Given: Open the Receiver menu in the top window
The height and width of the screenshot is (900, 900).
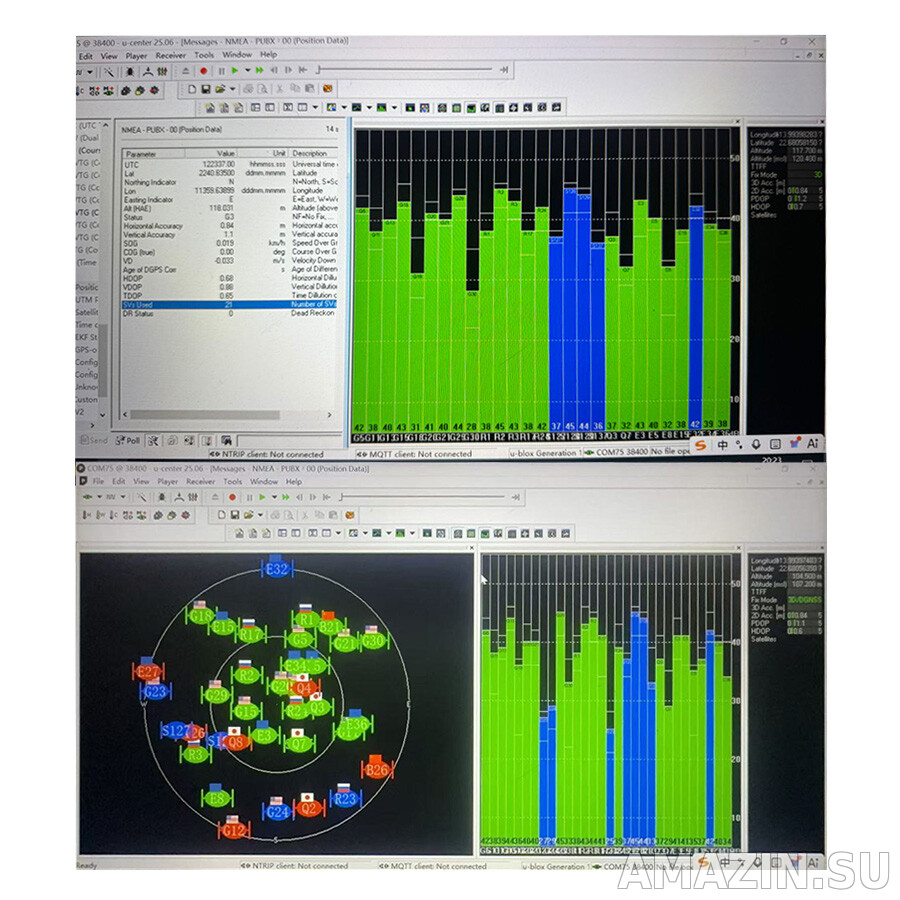Looking at the screenshot, I should click(170, 55).
